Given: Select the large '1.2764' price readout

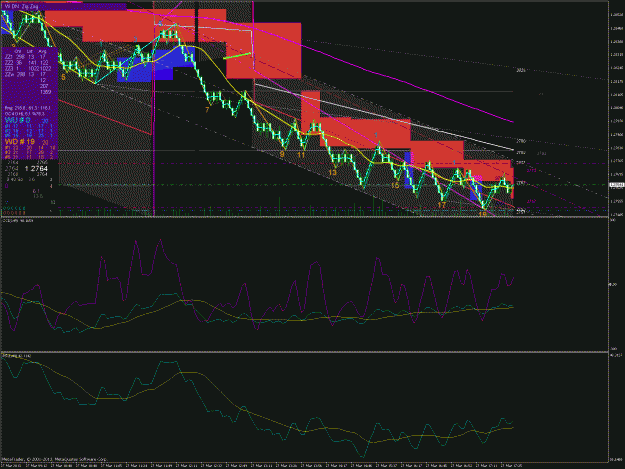Looking at the screenshot, I should 36,169.
